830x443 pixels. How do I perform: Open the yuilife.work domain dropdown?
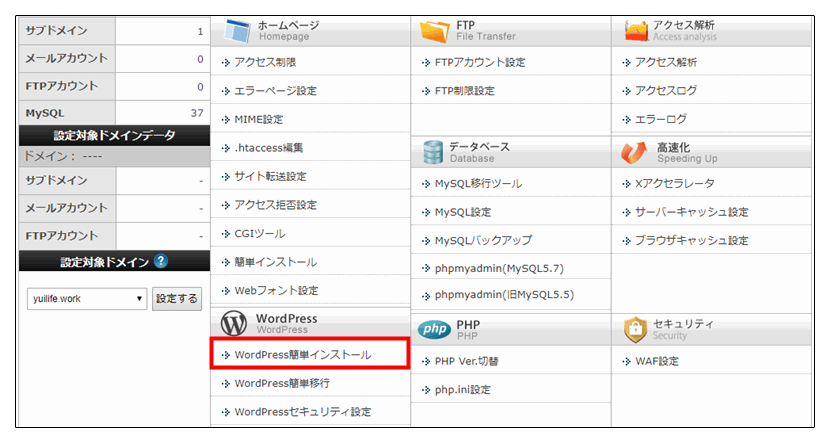pos(87,299)
